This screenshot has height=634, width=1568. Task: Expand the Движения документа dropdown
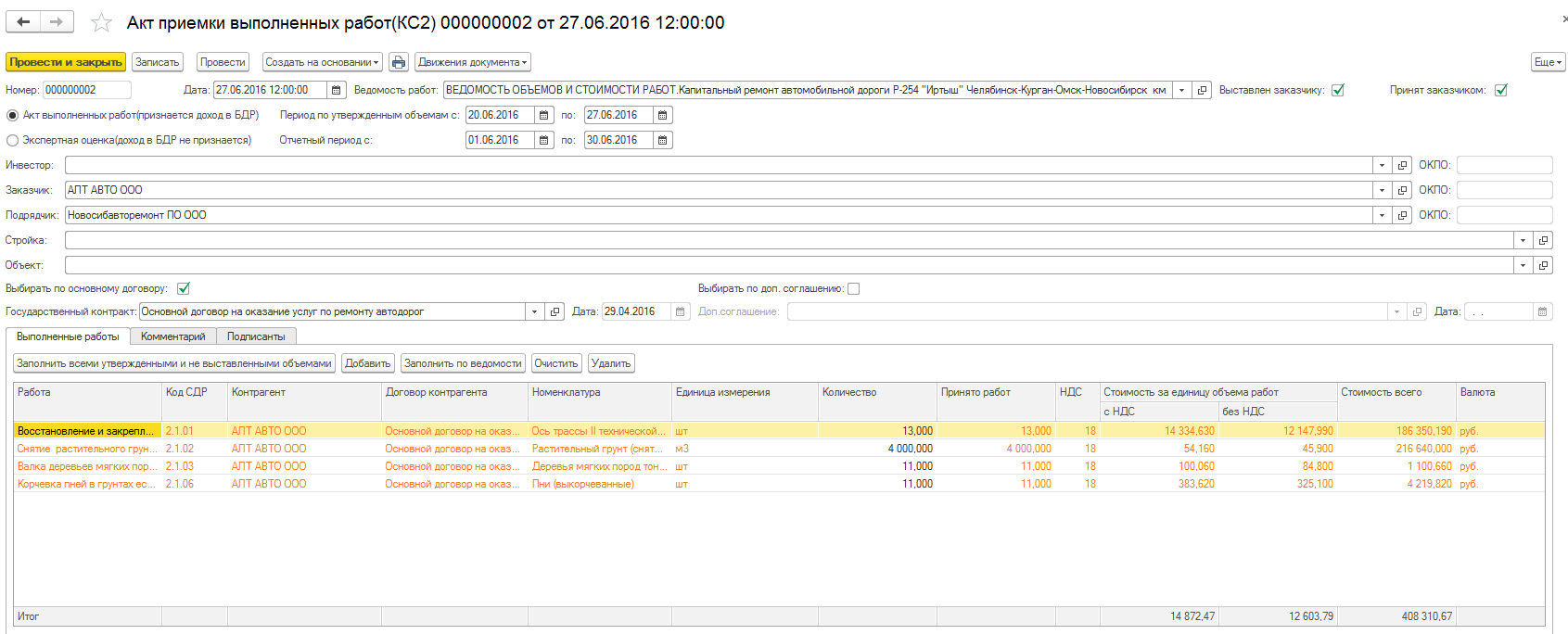click(x=473, y=62)
